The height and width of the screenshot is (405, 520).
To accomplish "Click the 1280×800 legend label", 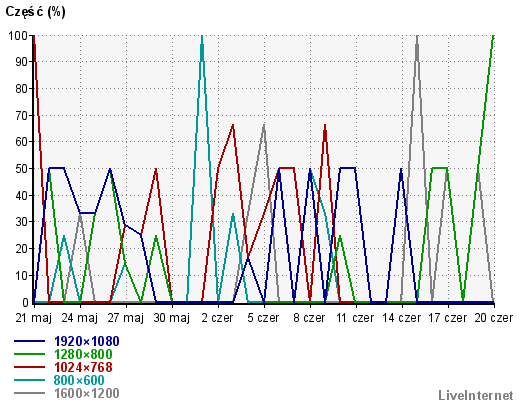I will pyautogui.click(x=83, y=354).
